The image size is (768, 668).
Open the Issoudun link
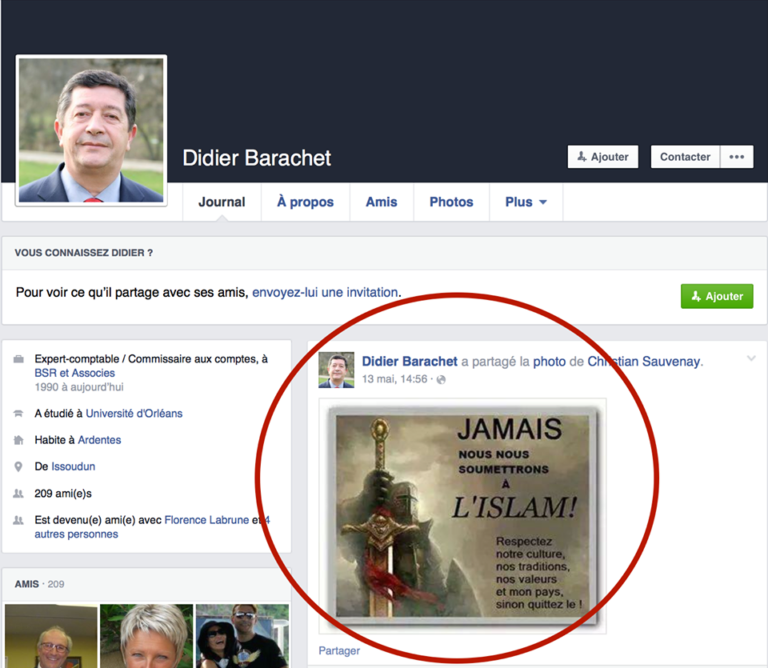click(x=73, y=466)
